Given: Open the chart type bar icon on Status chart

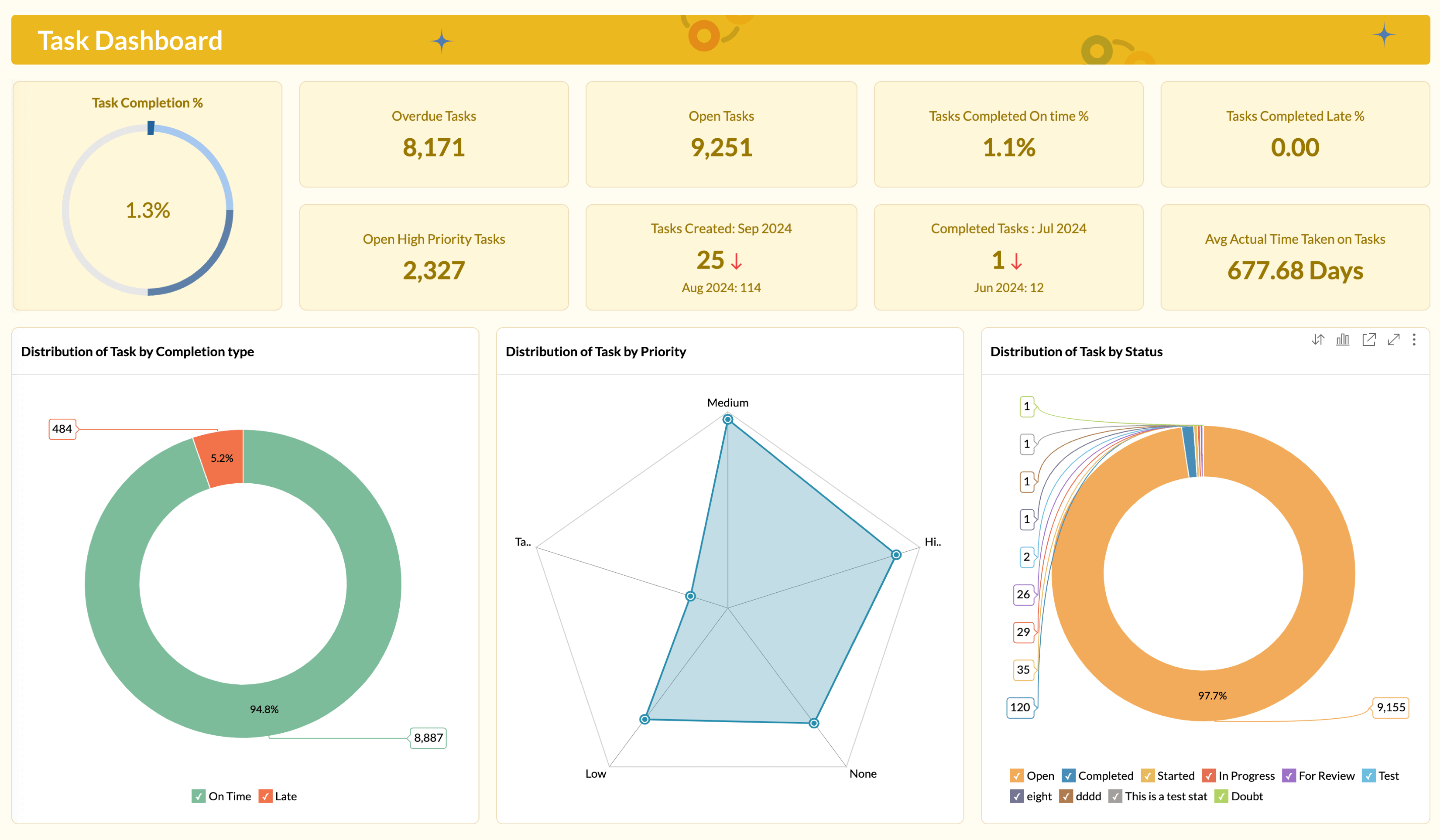Looking at the screenshot, I should 1343,340.
